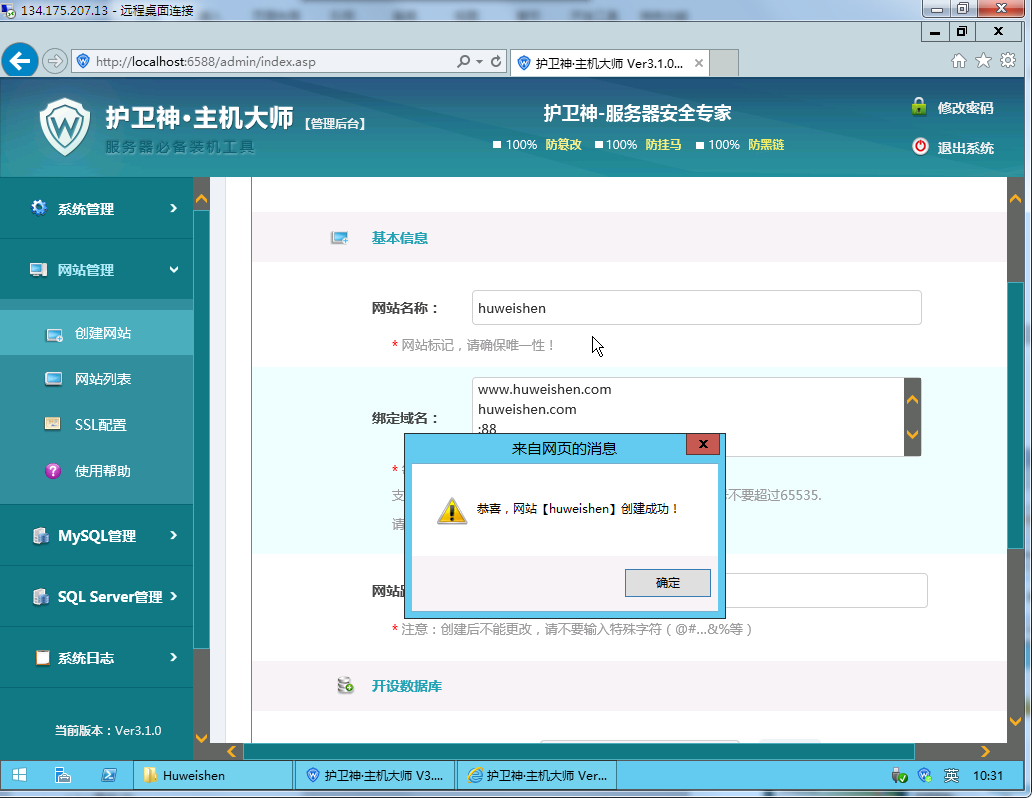Open 护卫神·主机大师 Ver IE taskbar item
This screenshot has height=798, width=1032.
(537, 776)
